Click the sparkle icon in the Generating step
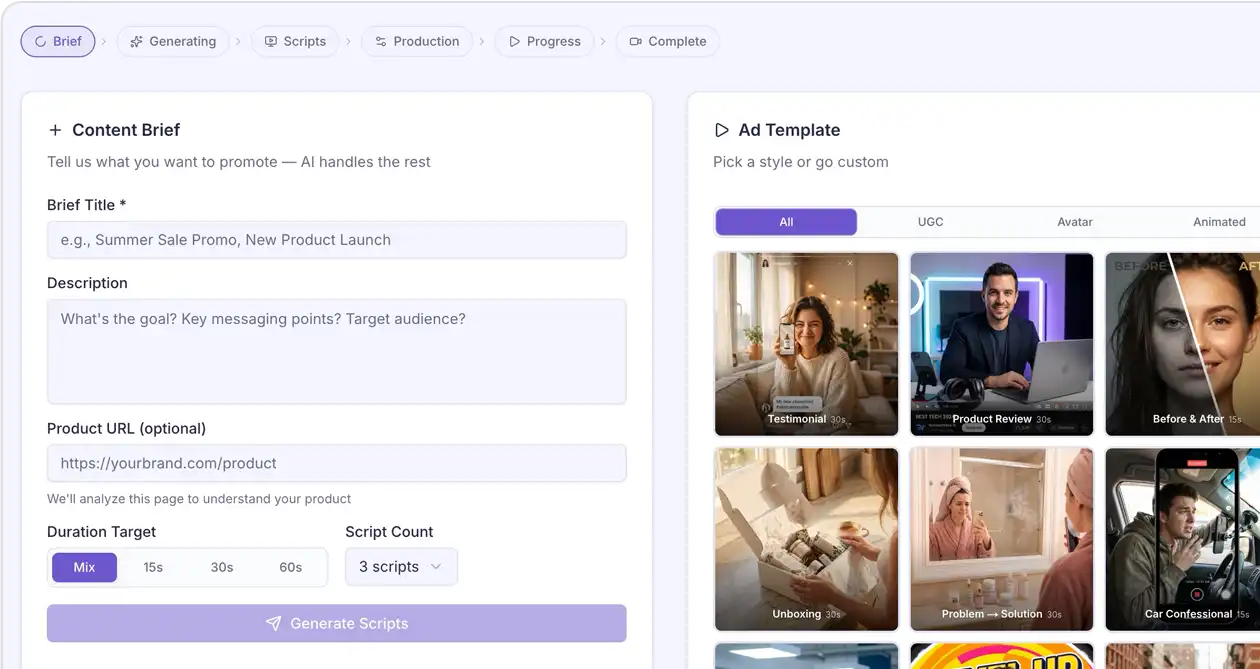Viewport: 1260px width, 669px height. pos(137,42)
